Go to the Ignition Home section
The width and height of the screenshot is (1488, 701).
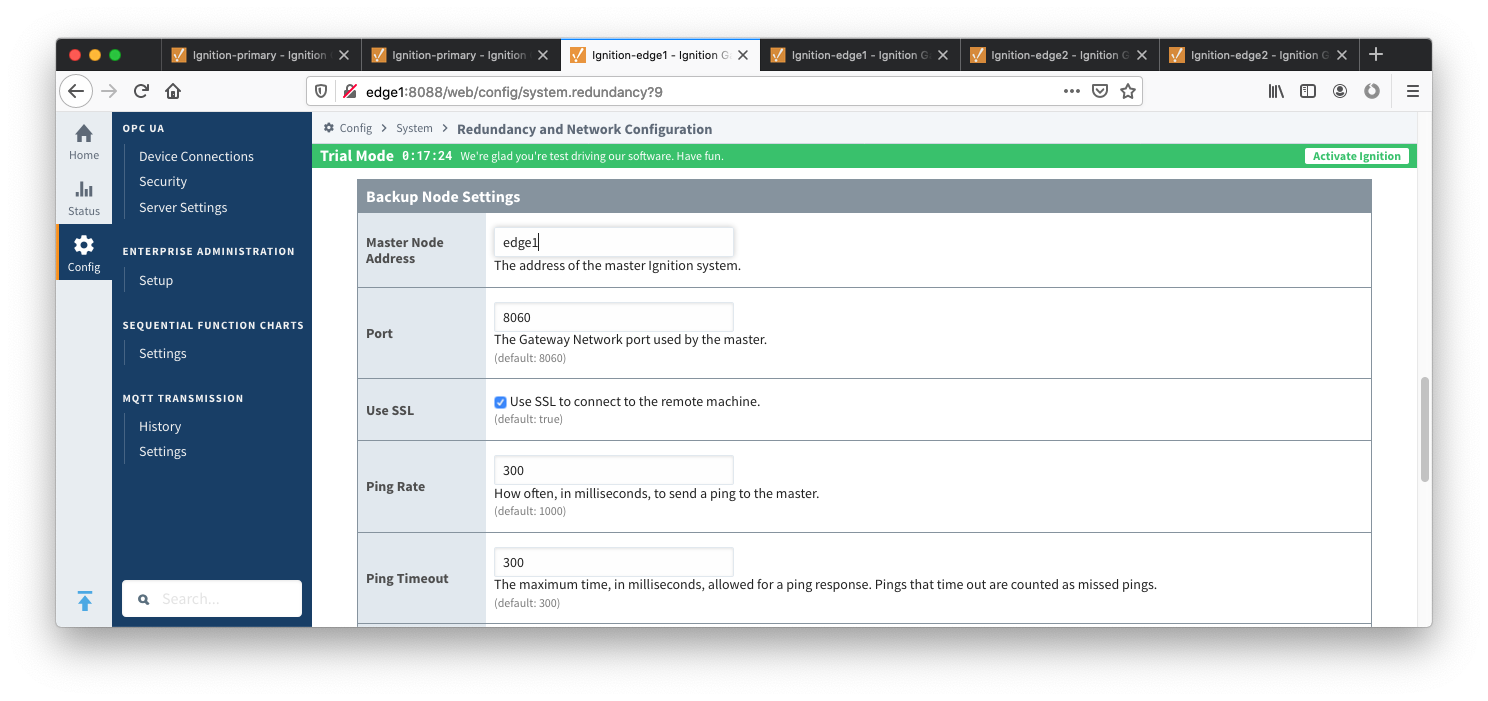coord(84,142)
